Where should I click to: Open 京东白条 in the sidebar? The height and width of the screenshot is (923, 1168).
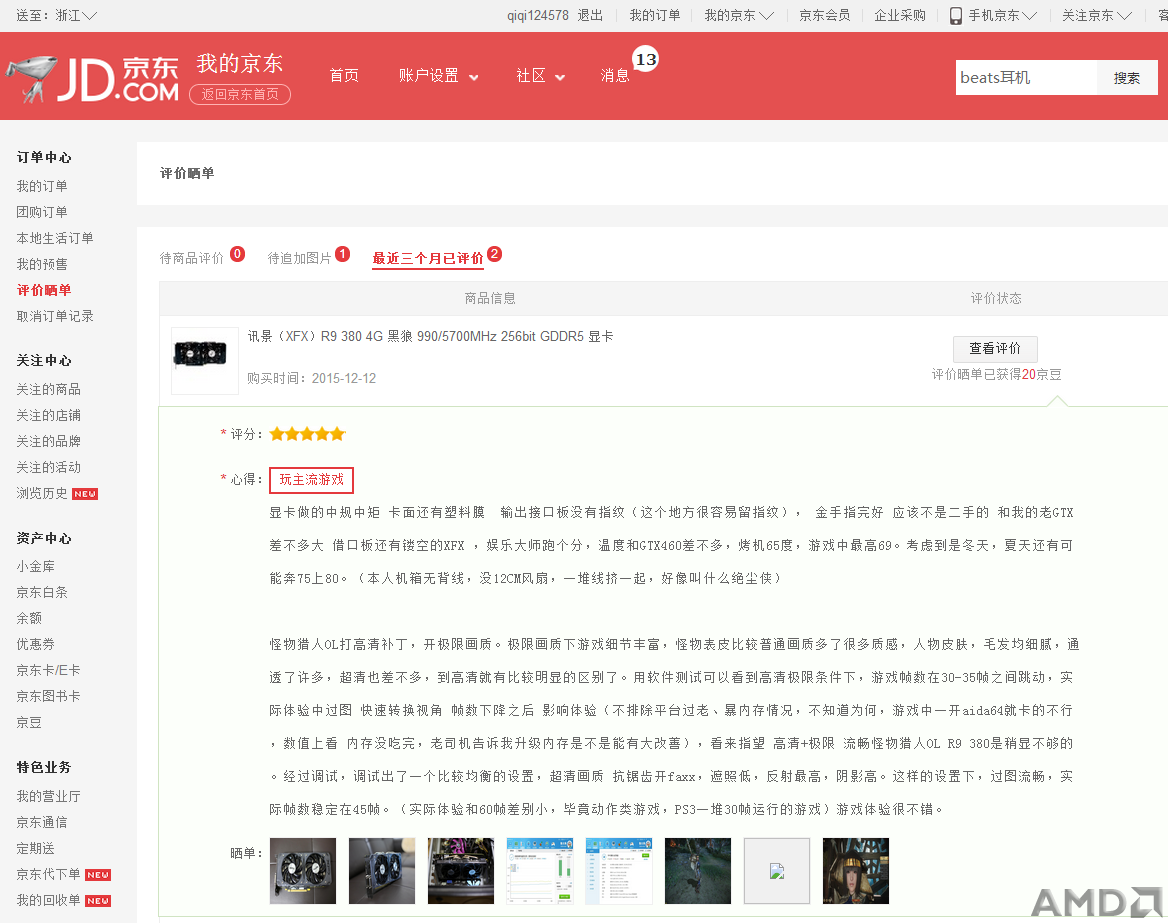pyautogui.click(x=42, y=593)
